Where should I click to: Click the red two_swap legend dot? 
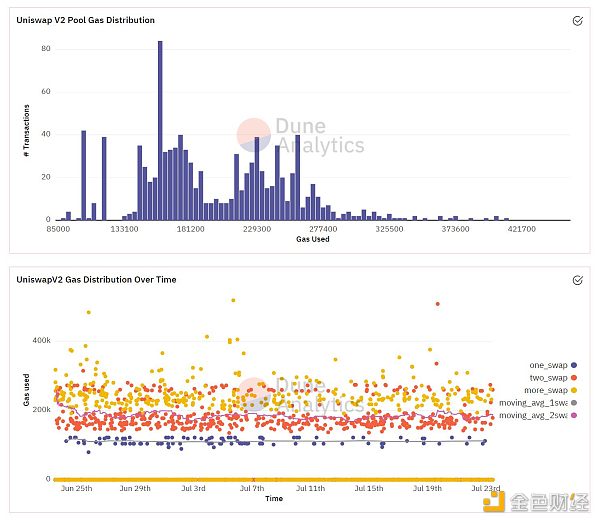pos(574,378)
